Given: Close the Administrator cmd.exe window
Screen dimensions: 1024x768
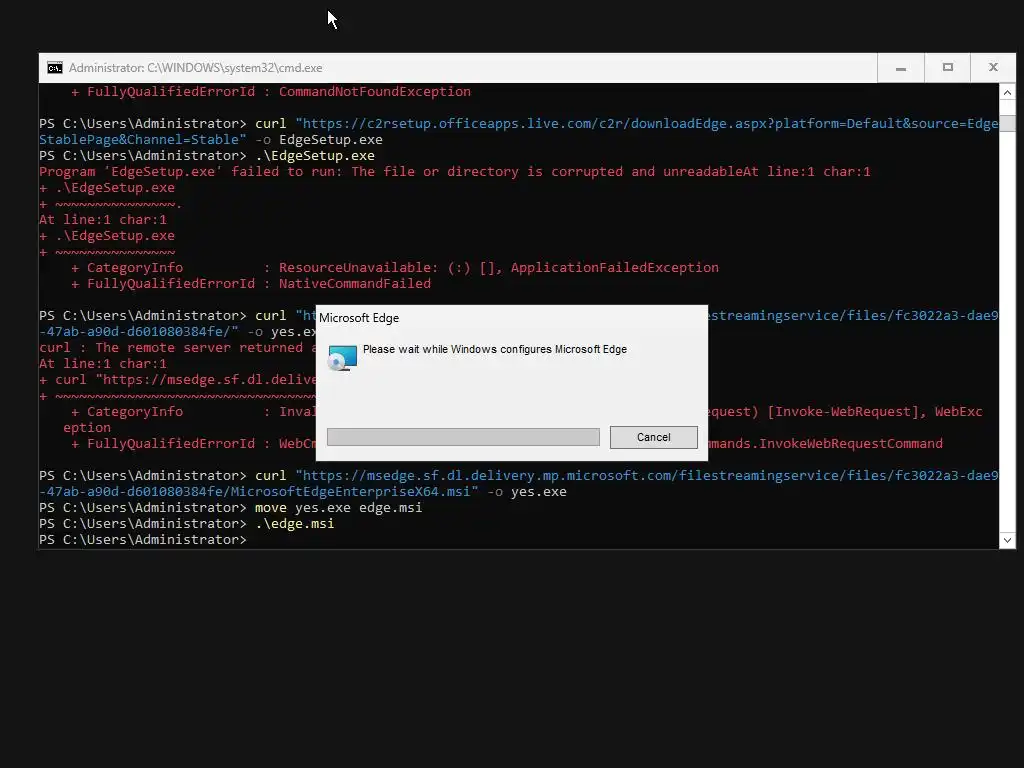Looking at the screenshot, I should tap(993, 68).
